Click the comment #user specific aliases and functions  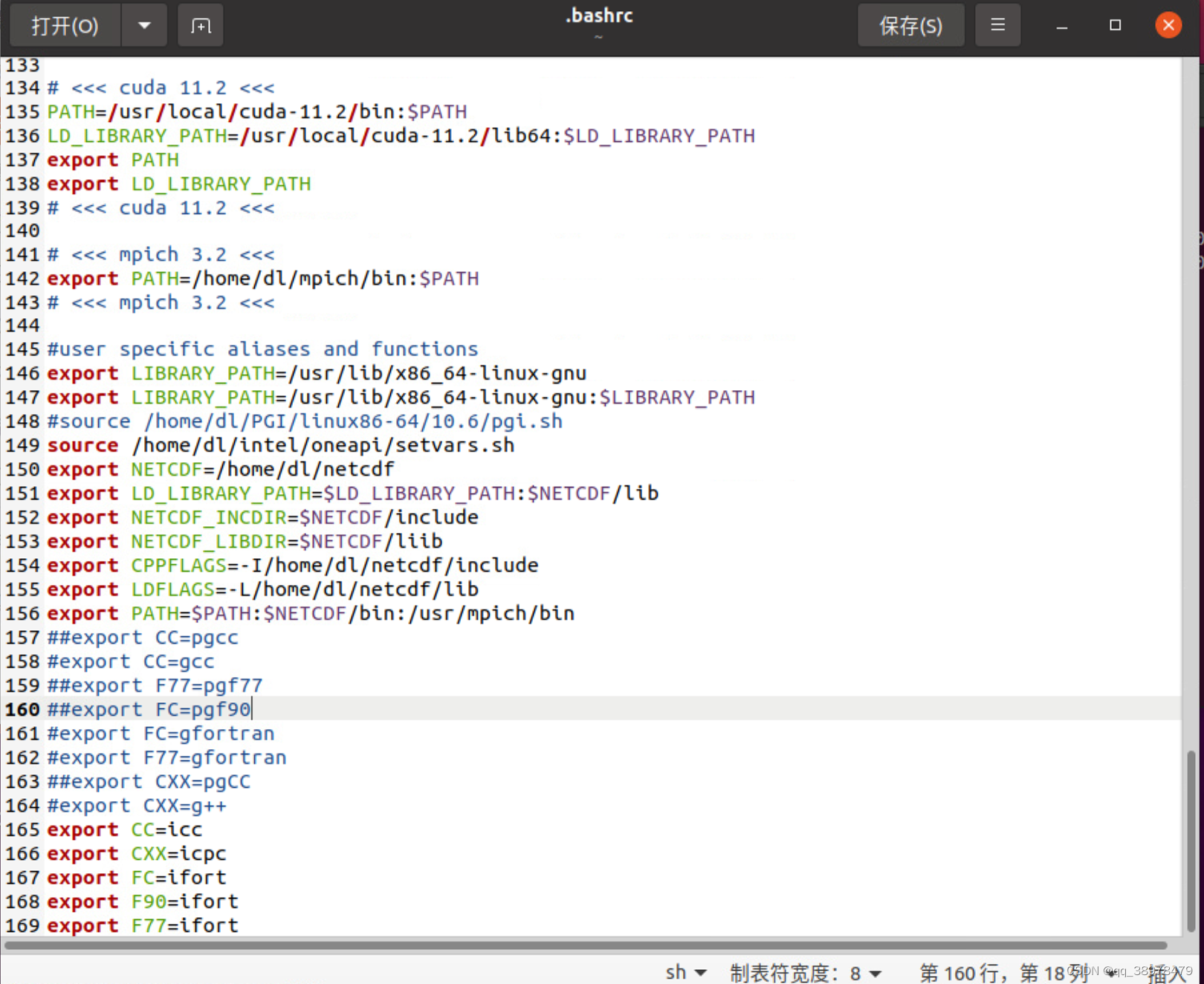click(x=262, y=349)
